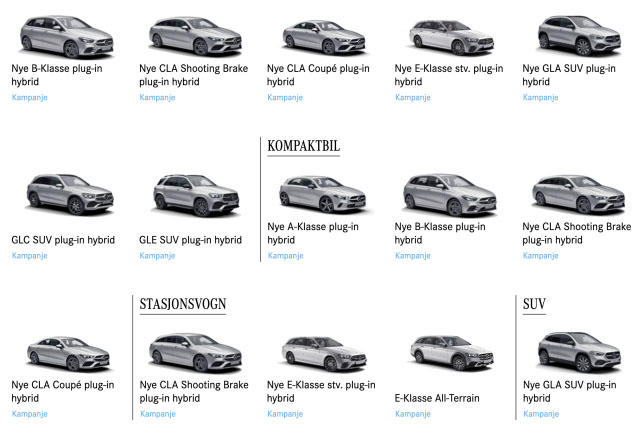Click Kampanje under Kompaktbil CLA Shooting Brake
The image size is (641, 433).
(x=540, y=256)
